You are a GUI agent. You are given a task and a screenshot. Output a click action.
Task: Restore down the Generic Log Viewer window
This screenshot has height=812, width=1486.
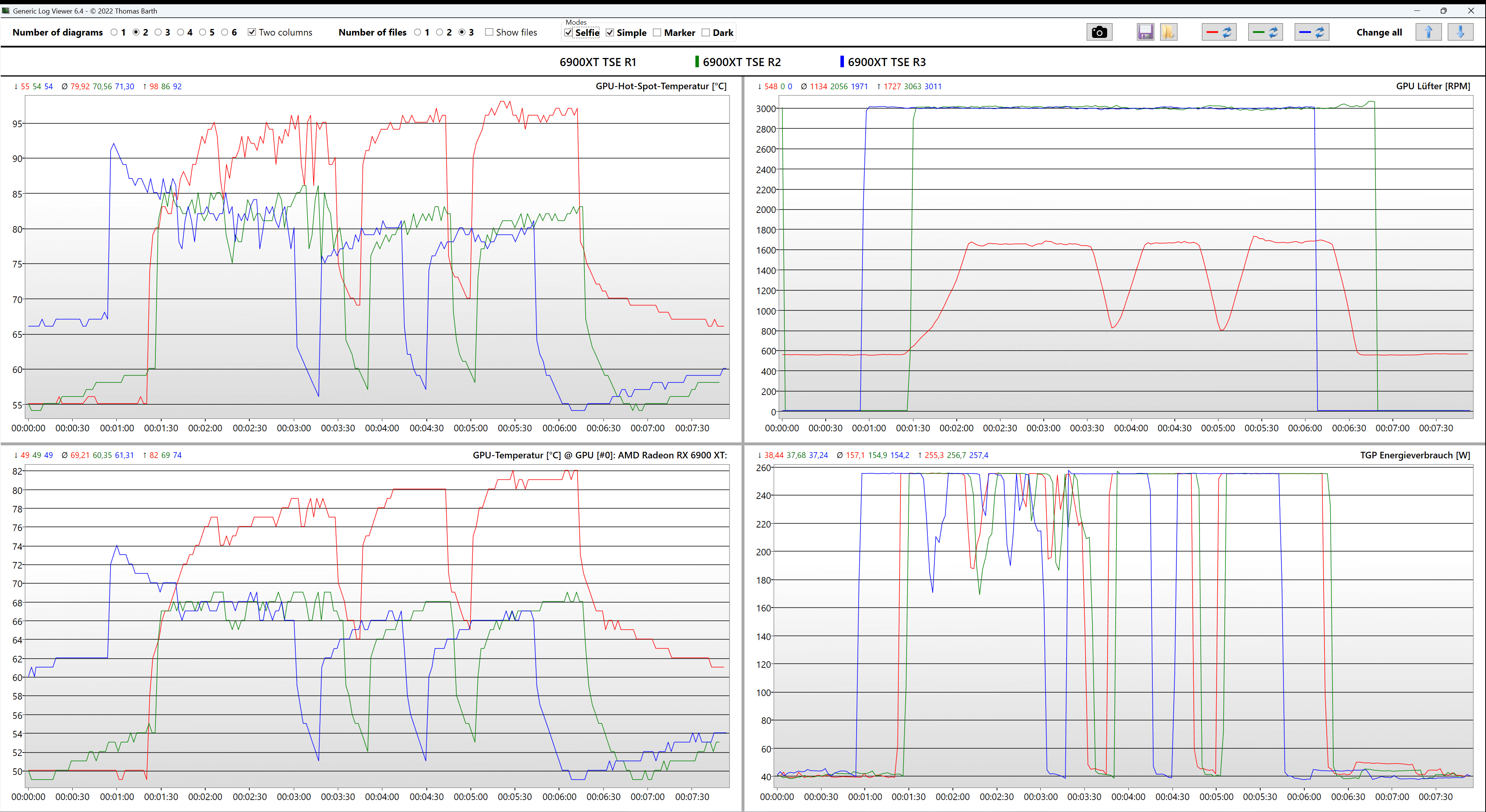[1443, 10]
